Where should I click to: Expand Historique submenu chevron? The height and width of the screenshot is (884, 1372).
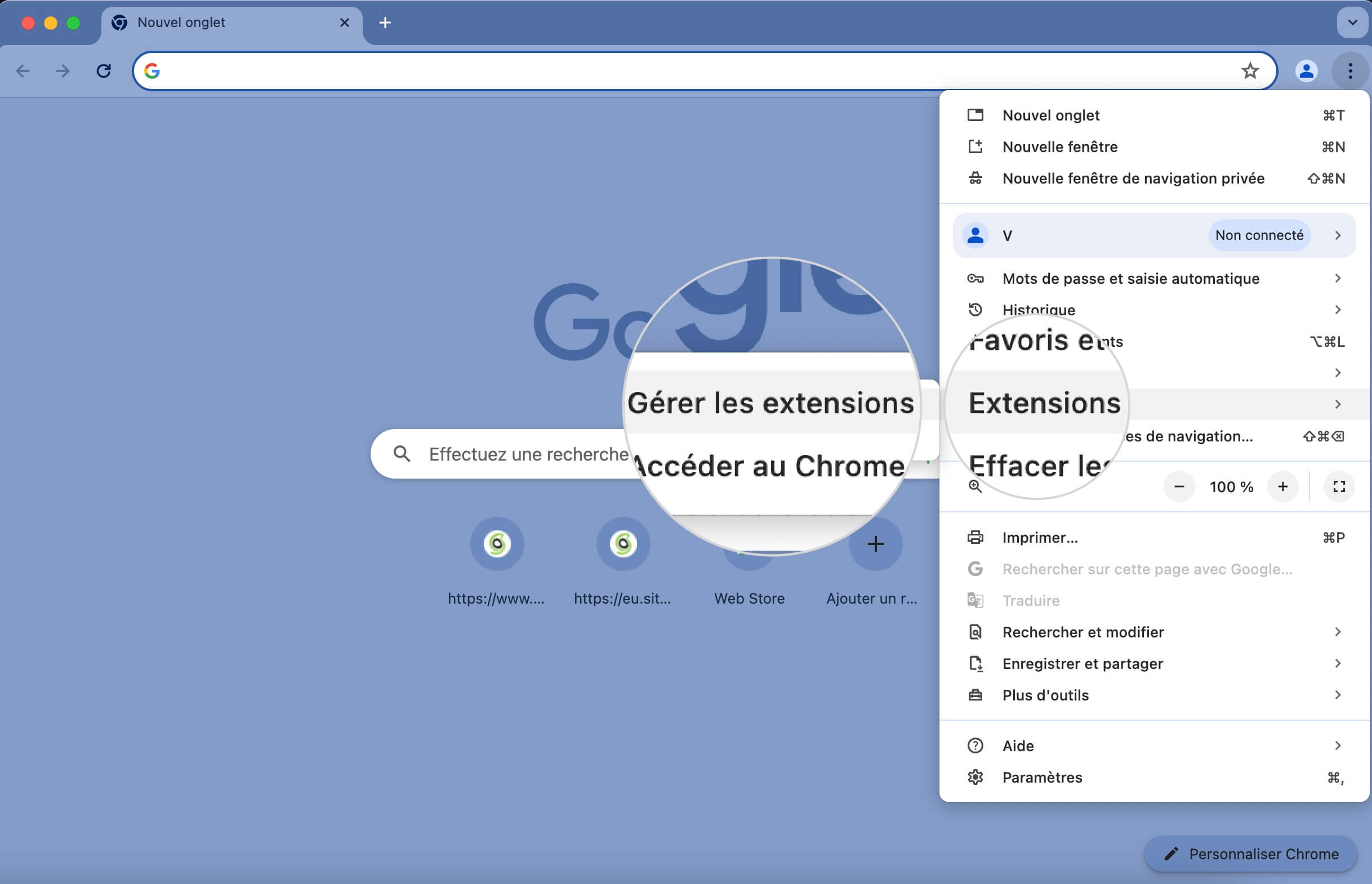click(x=1338, y=310)
